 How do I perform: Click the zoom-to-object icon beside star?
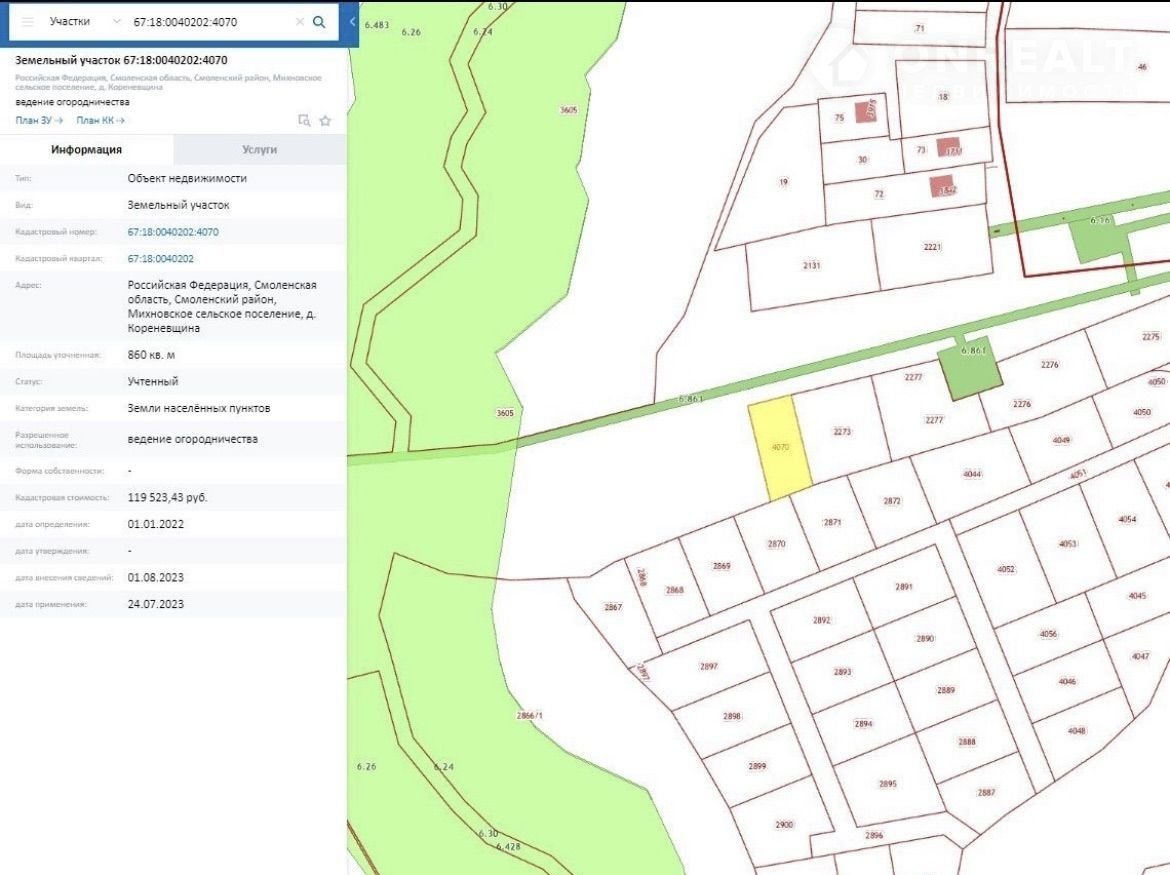pos(304,121)
